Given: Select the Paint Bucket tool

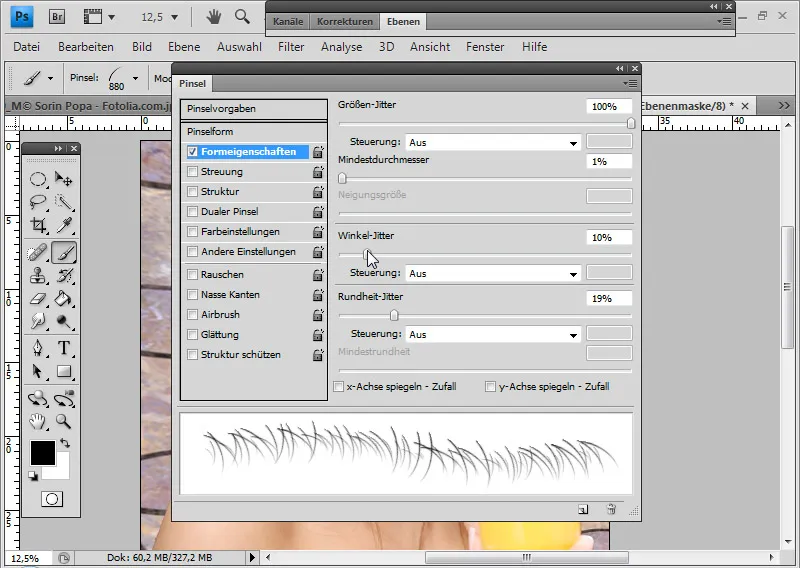Looking at the screenshot, I should (x=64, y=299).
